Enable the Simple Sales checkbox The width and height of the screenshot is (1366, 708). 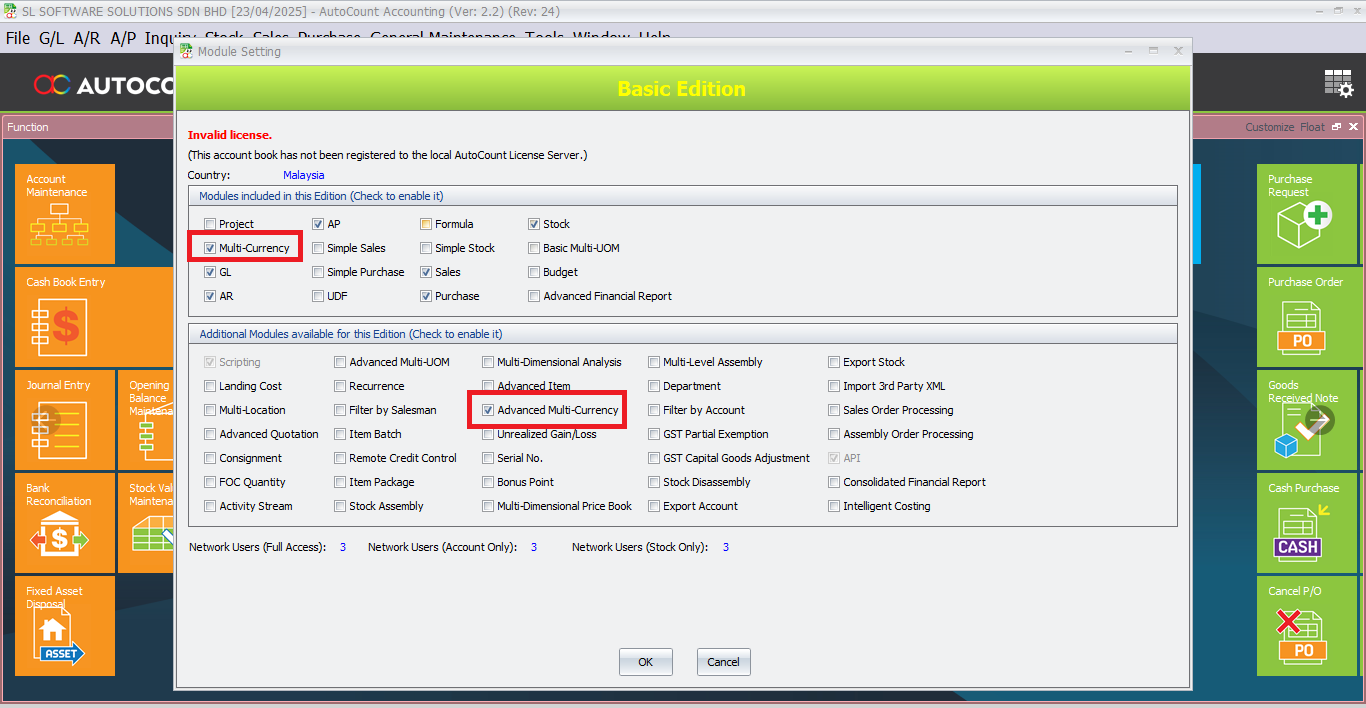(x=318, y=248)
